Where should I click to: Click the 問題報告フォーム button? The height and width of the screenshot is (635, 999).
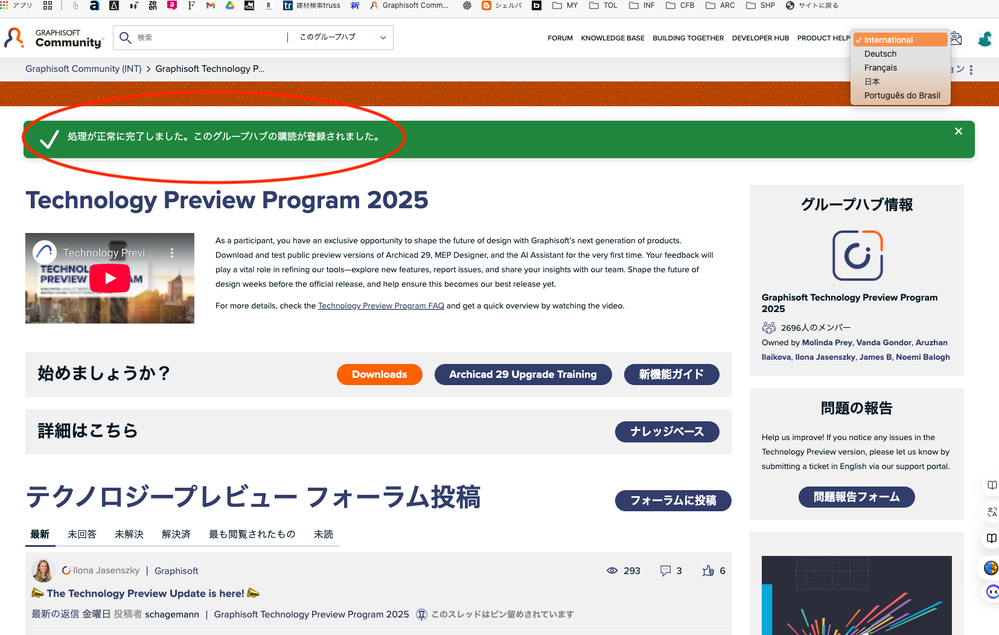coord(856,497)
